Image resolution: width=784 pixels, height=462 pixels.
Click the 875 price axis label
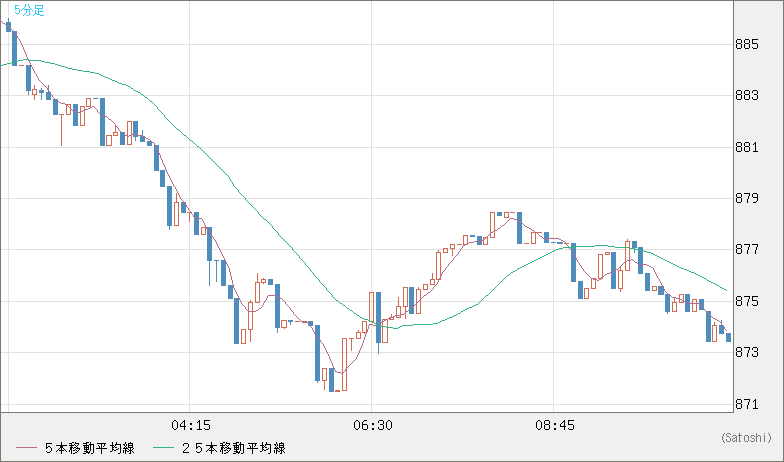click(x=746, y=301)
